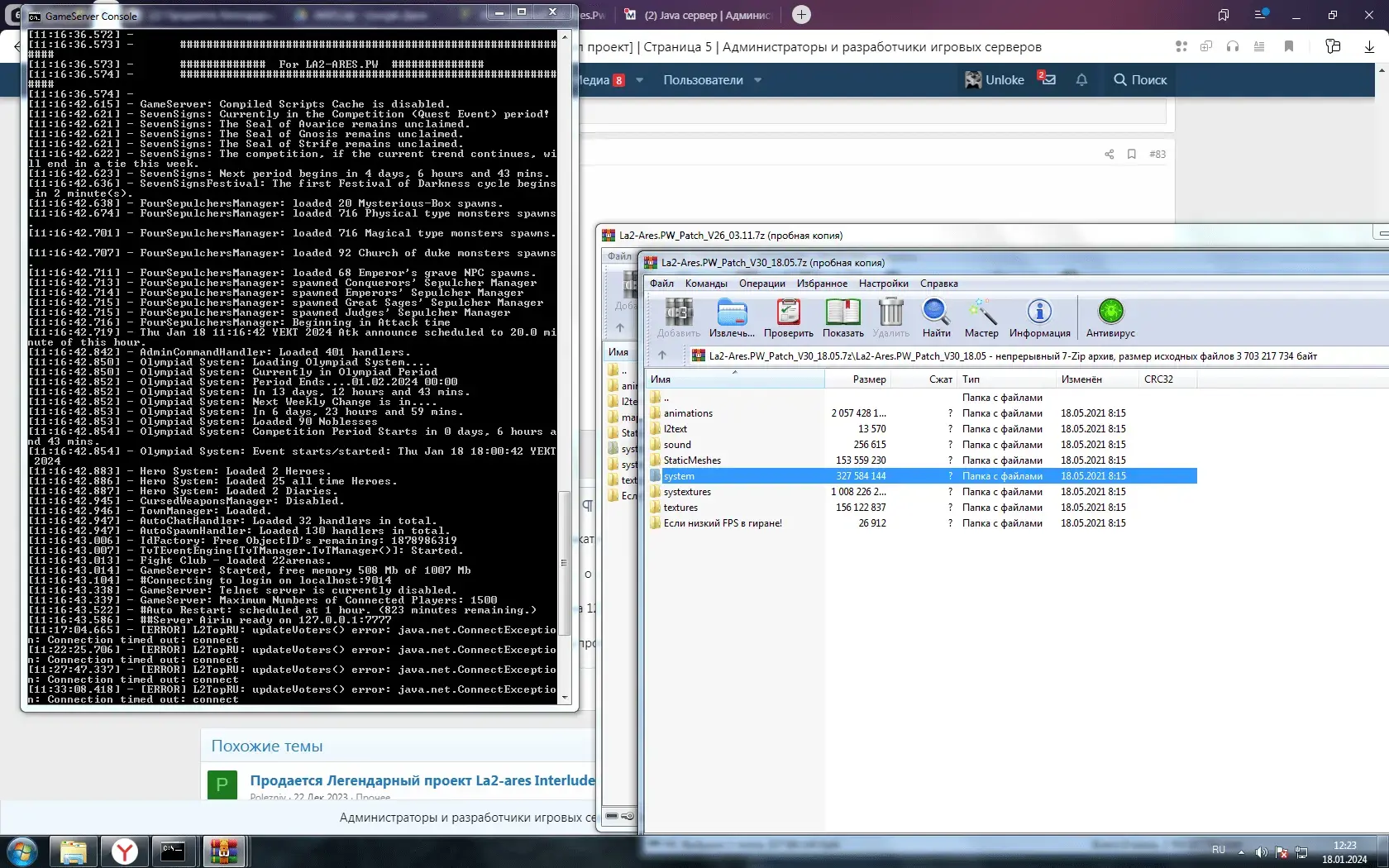Open the Справка menu
Viewport: 1389px width, 868px height.
pyautogui.click(x=938, y=284)
